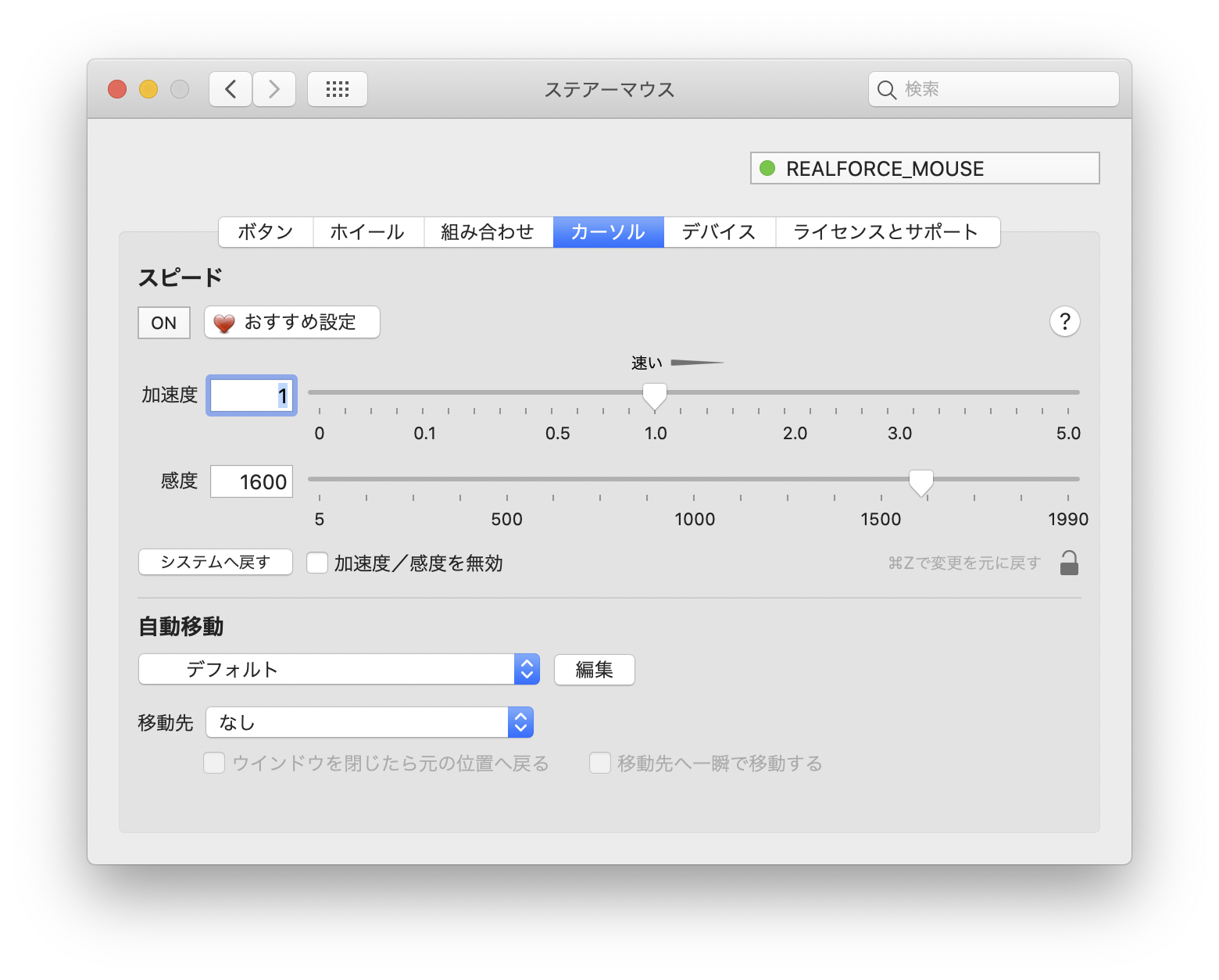Click the back navigation arrow
This screenshot has width=1219, height=980.
pos(231,89)
